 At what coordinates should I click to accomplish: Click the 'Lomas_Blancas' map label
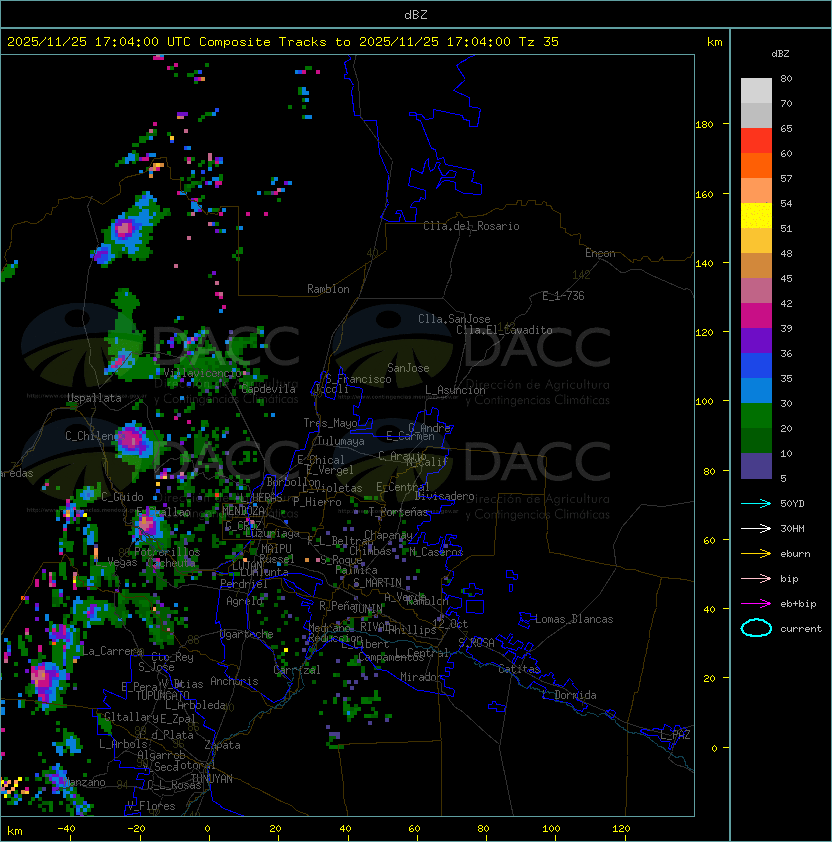click(x=574, y=619)
